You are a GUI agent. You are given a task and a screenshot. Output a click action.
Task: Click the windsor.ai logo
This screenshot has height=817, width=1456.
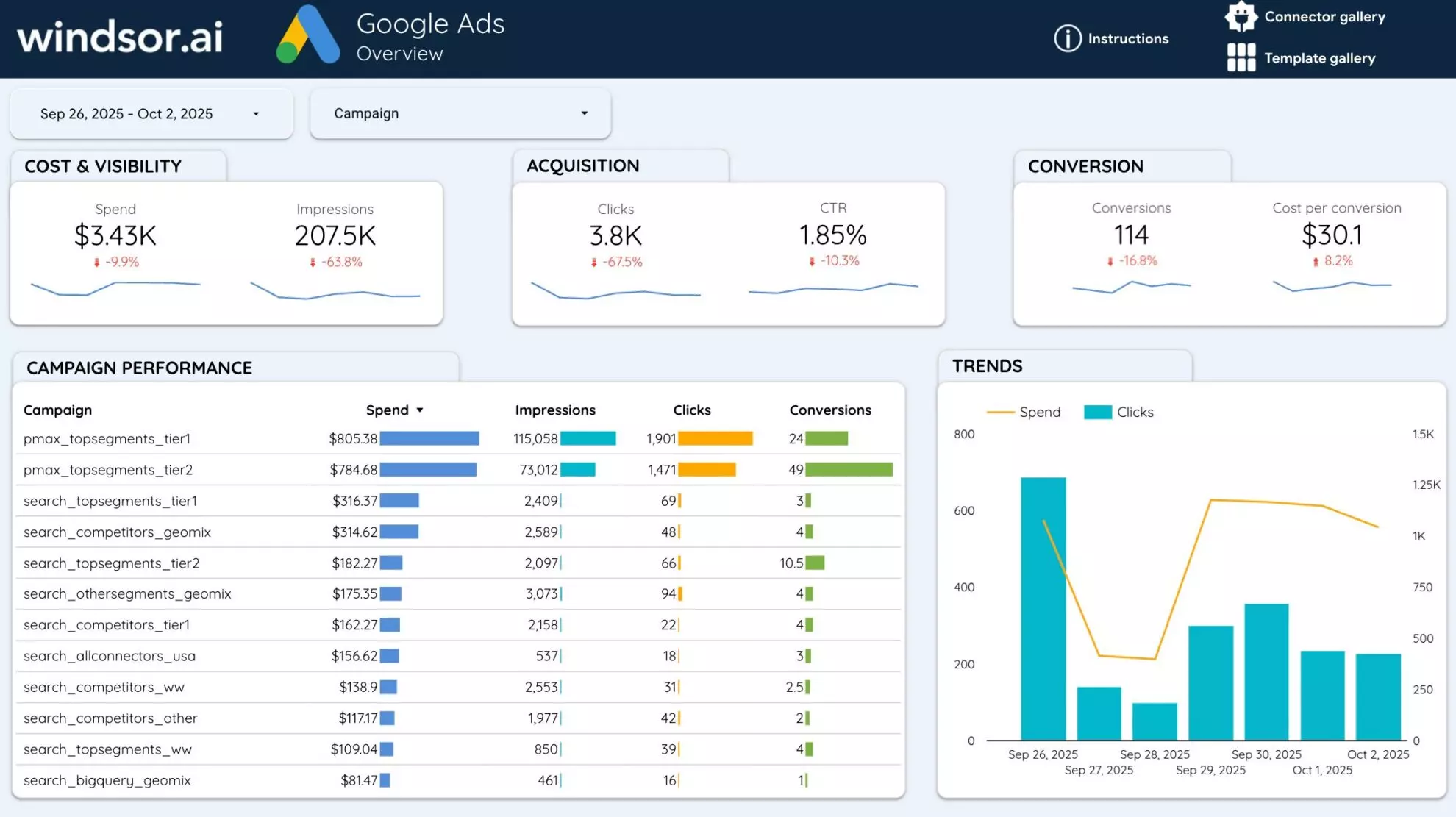[x=120, y=37]
